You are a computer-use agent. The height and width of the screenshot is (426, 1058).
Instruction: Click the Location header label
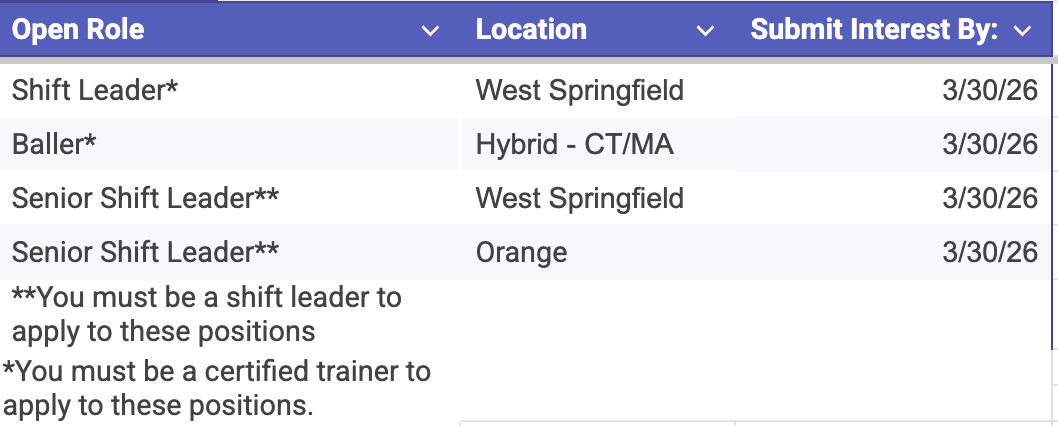point(531,30)
